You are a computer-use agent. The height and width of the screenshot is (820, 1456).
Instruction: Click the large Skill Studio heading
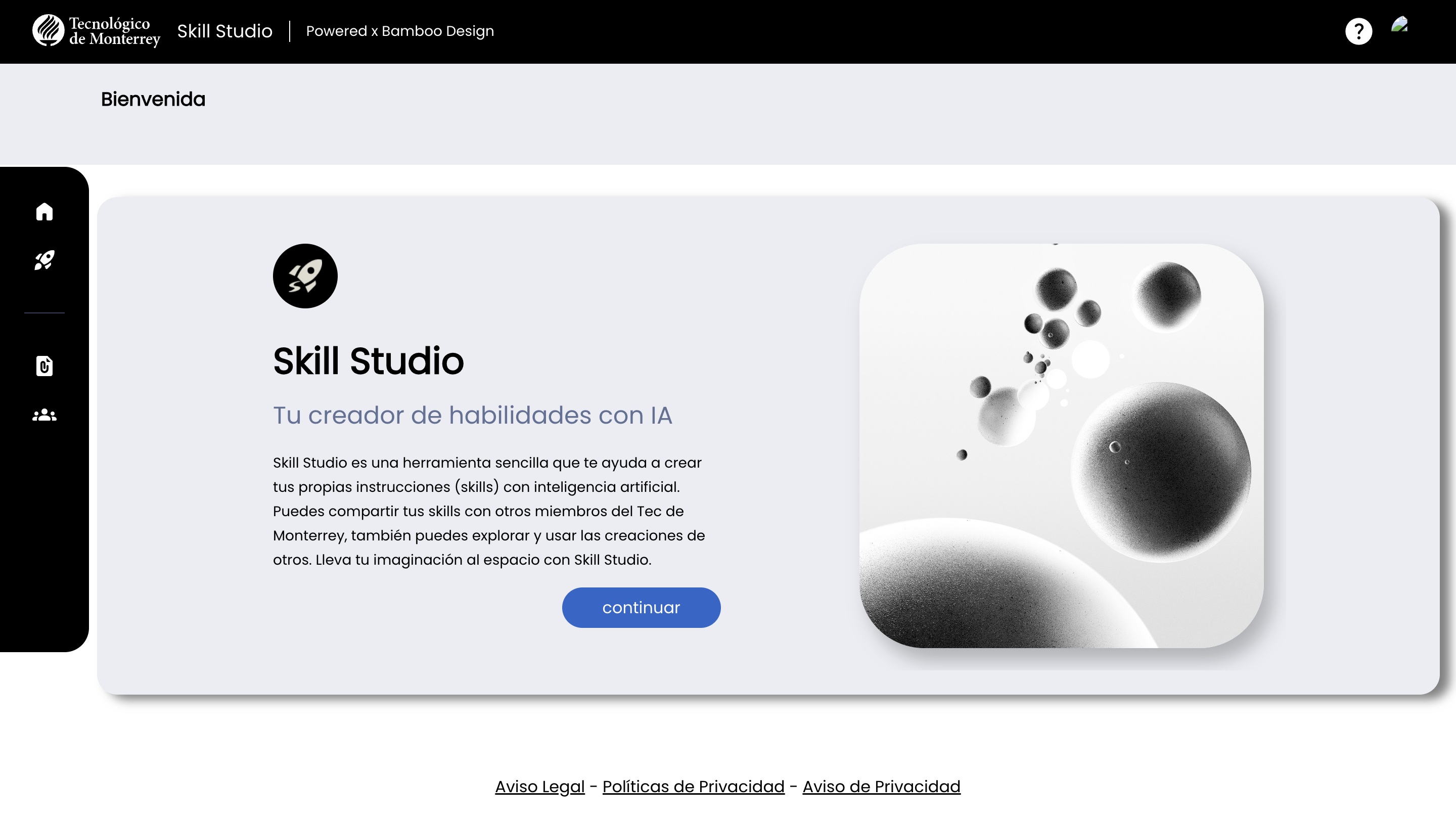(x=369, y=360)
